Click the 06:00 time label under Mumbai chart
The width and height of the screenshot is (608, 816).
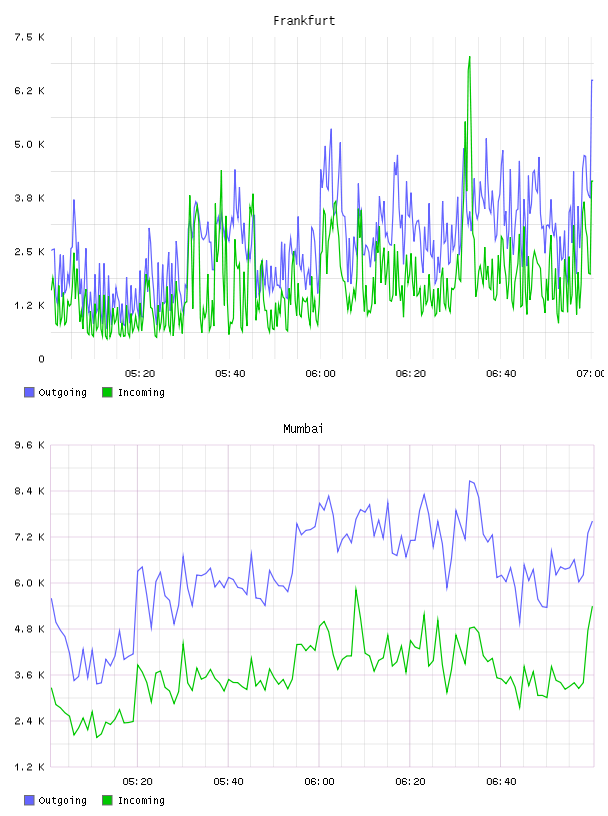click(x=319, y=781)
